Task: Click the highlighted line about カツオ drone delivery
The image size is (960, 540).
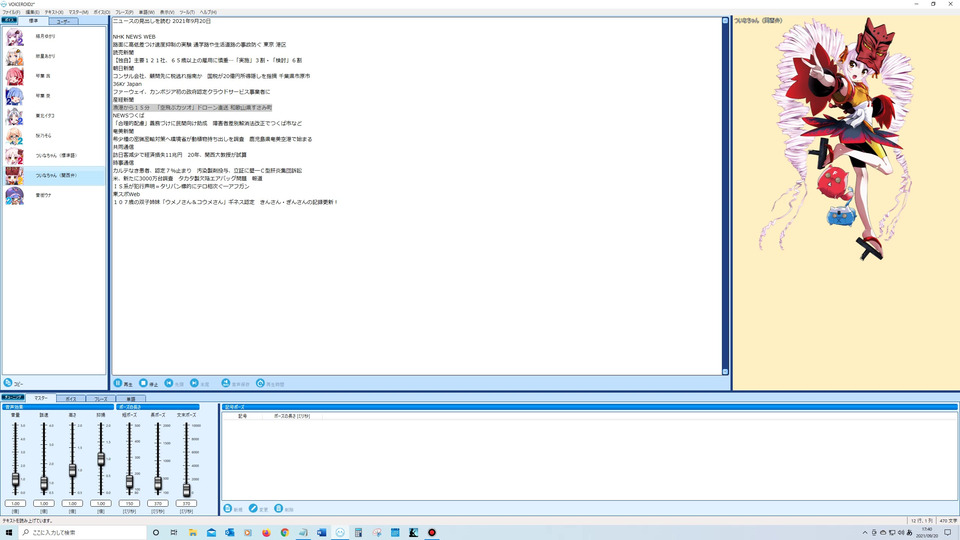Action: [x=192, y=108]
